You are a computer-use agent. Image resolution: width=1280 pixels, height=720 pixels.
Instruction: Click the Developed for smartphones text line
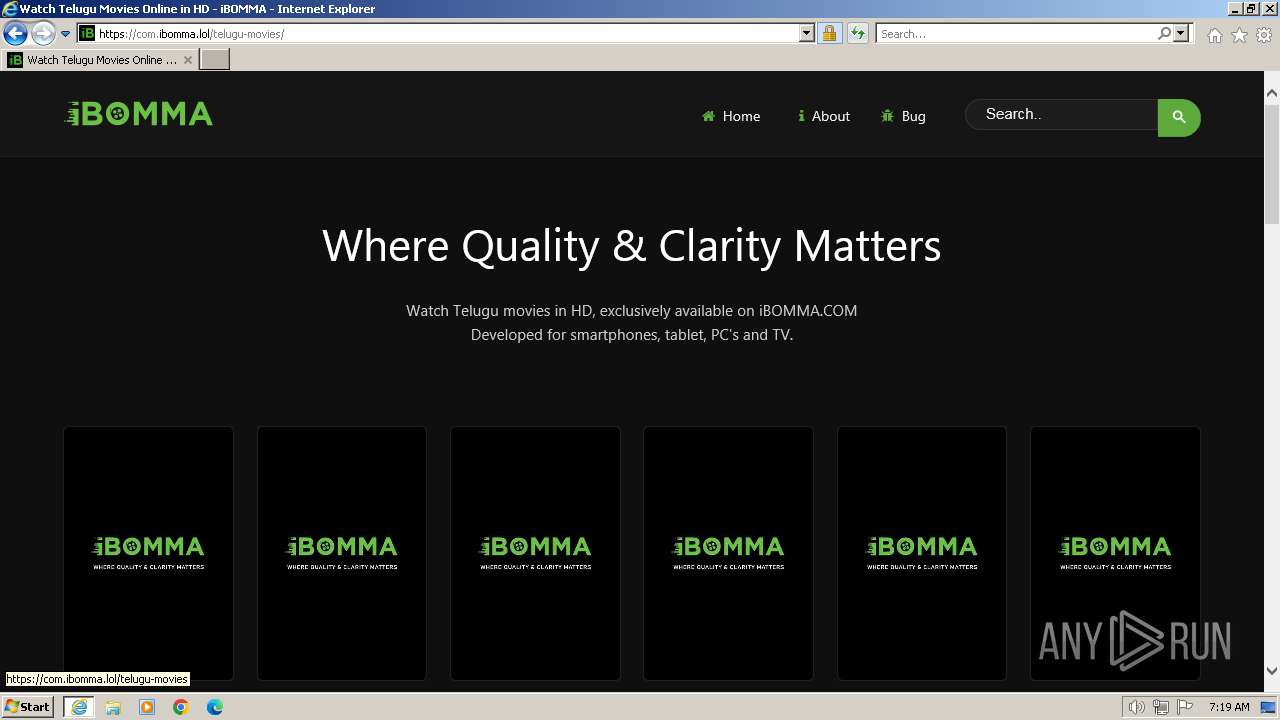631,335
